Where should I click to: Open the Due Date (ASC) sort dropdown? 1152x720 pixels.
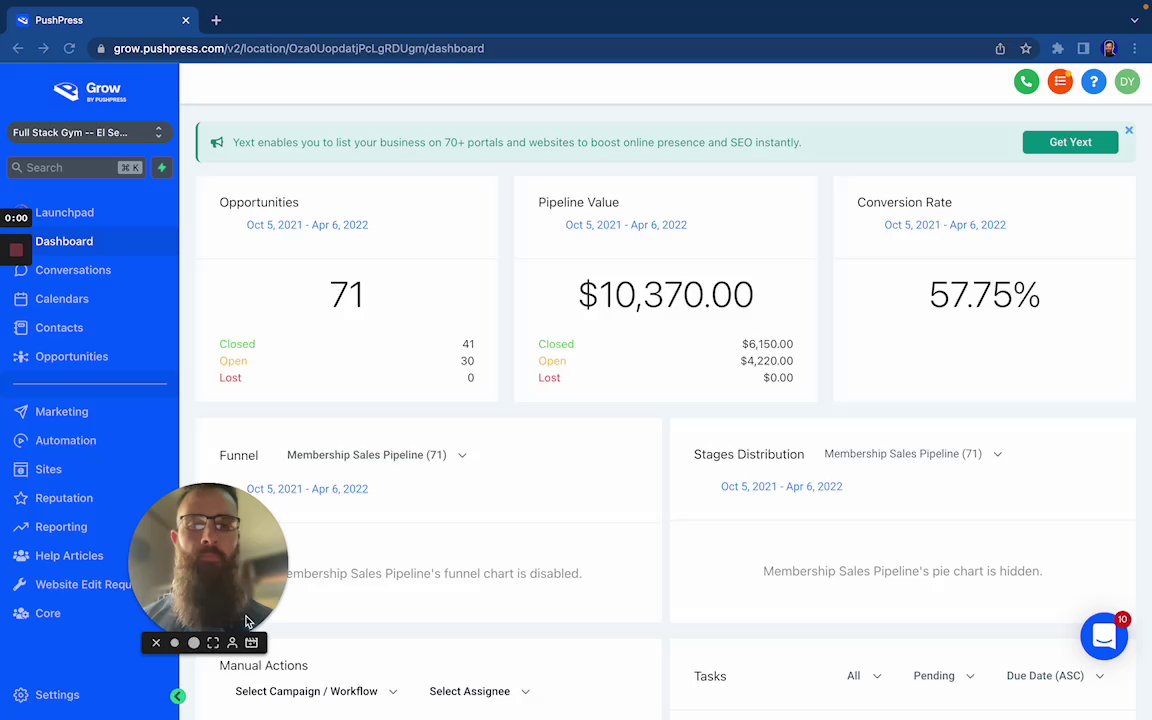coord(1055,676)
